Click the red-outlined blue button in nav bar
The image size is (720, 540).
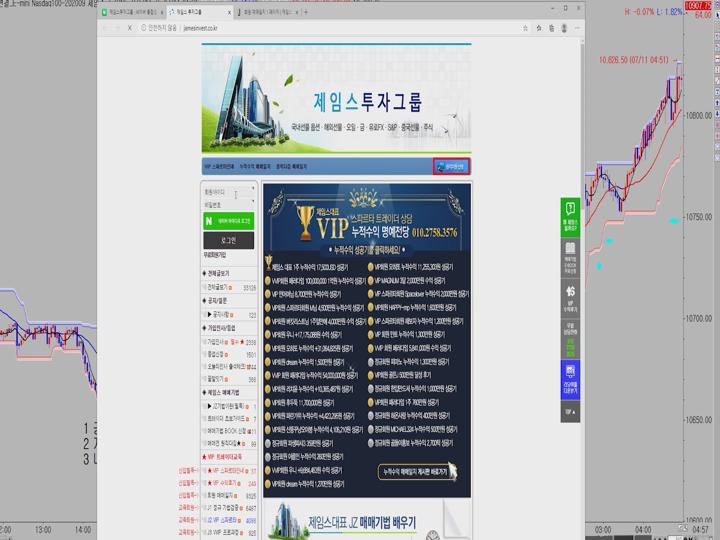pos(451,166)
